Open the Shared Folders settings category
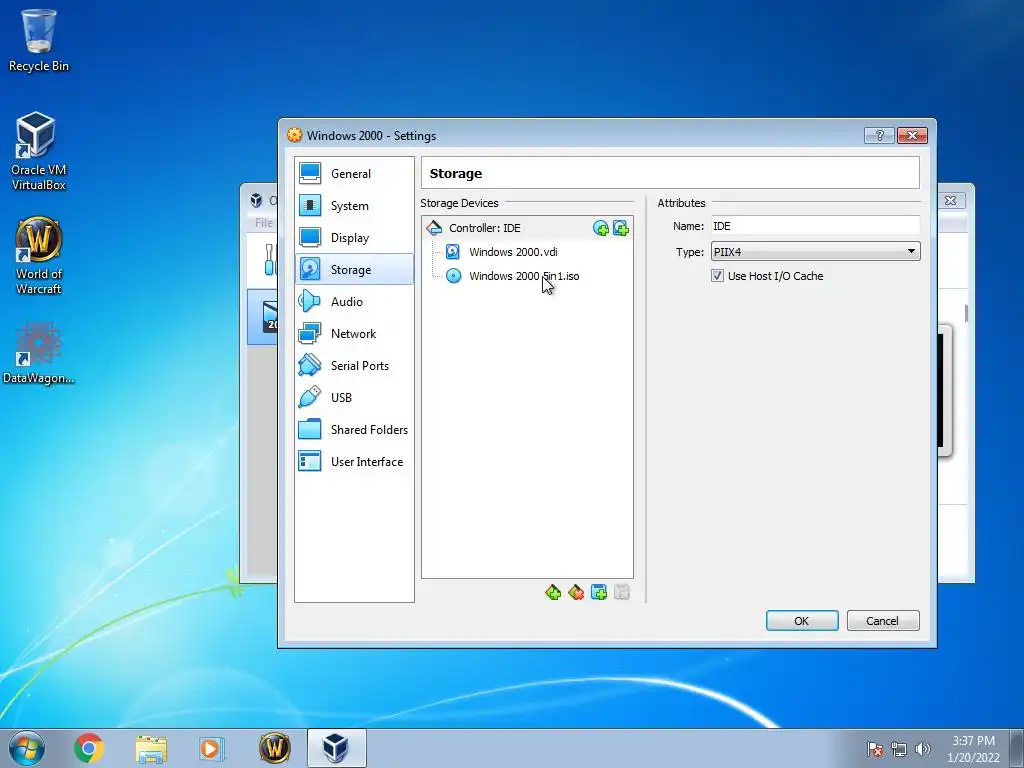Screen dimensions: 1024x768 coord(354,430)
